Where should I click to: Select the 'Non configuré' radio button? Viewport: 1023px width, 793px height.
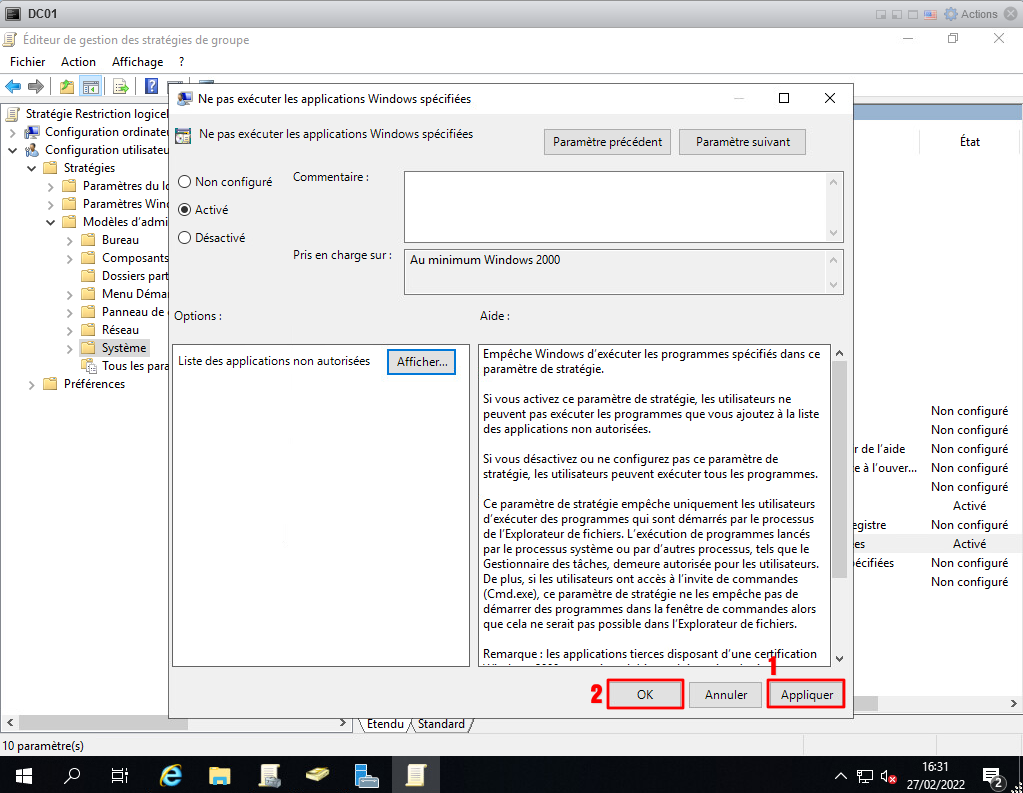pyautogui.click(x=184, y=182)
